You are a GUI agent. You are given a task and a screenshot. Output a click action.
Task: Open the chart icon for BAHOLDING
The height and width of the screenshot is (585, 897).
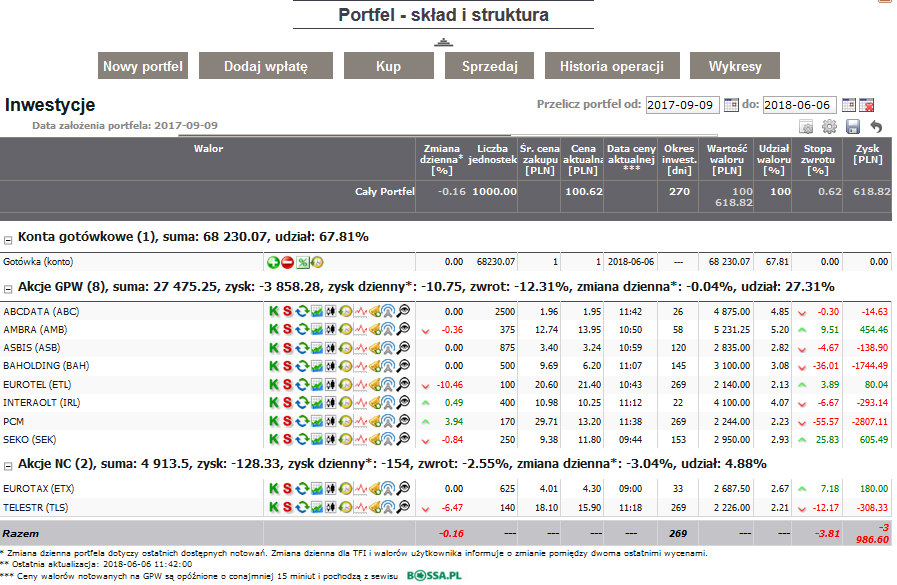point(316,366)
